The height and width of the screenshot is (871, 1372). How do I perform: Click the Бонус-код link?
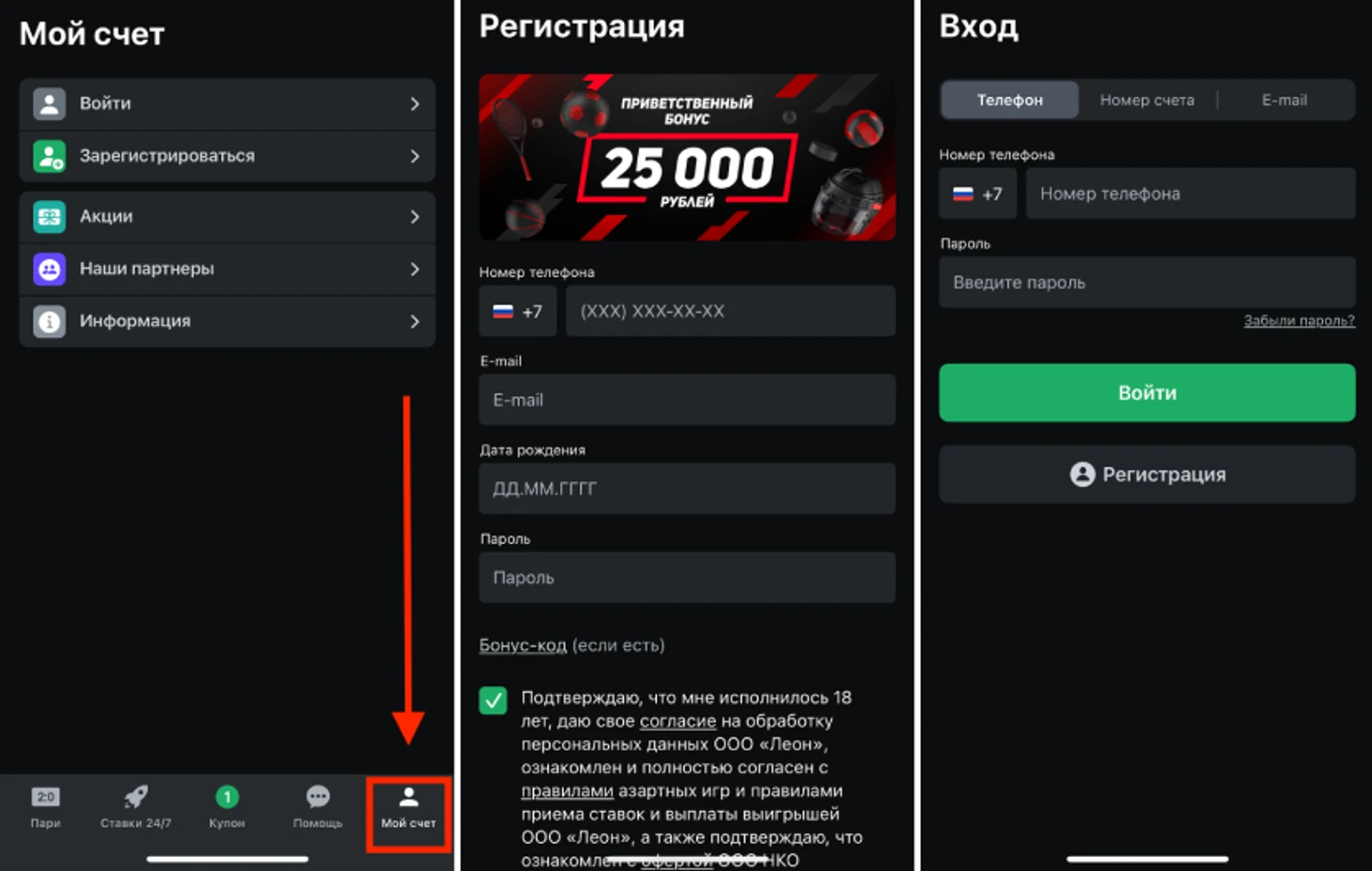click(522, 645)
